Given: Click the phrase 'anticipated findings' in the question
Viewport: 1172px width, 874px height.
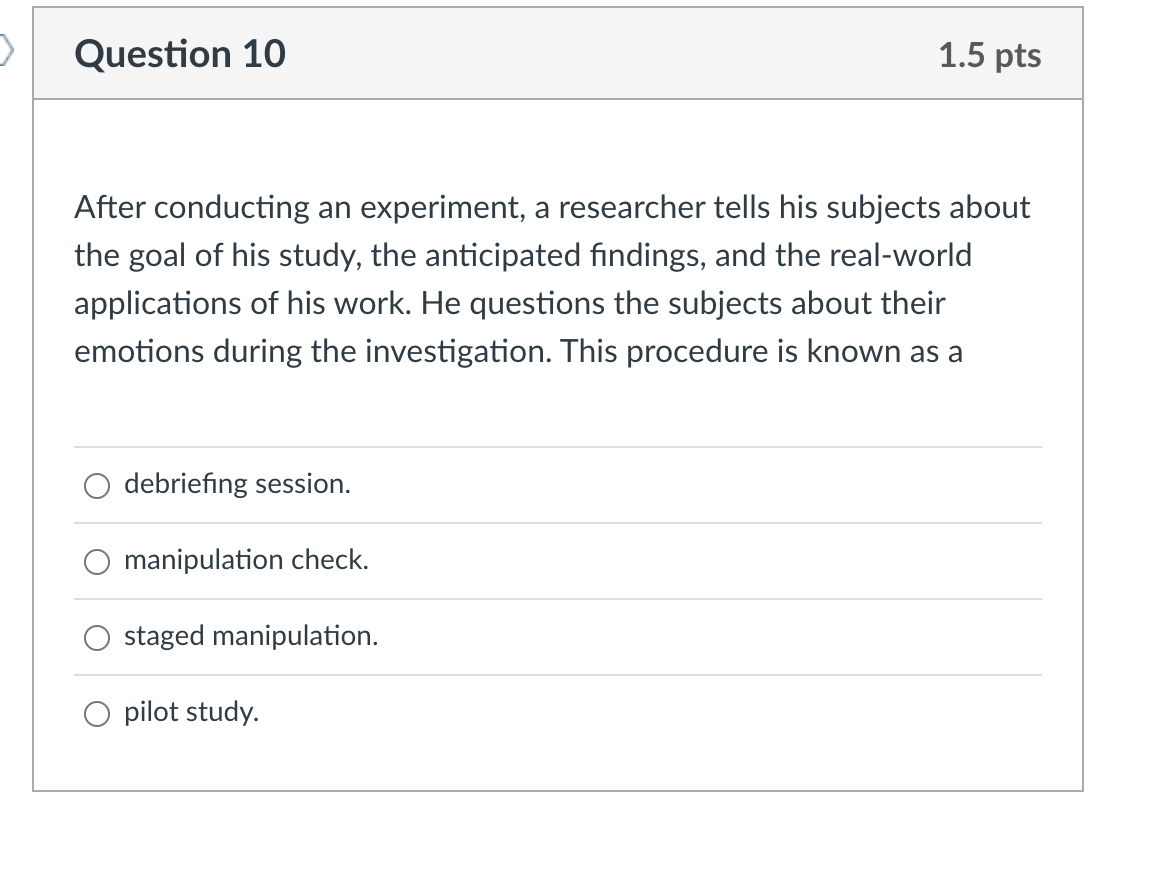Looking at the screenshot, I should point(565,256).
